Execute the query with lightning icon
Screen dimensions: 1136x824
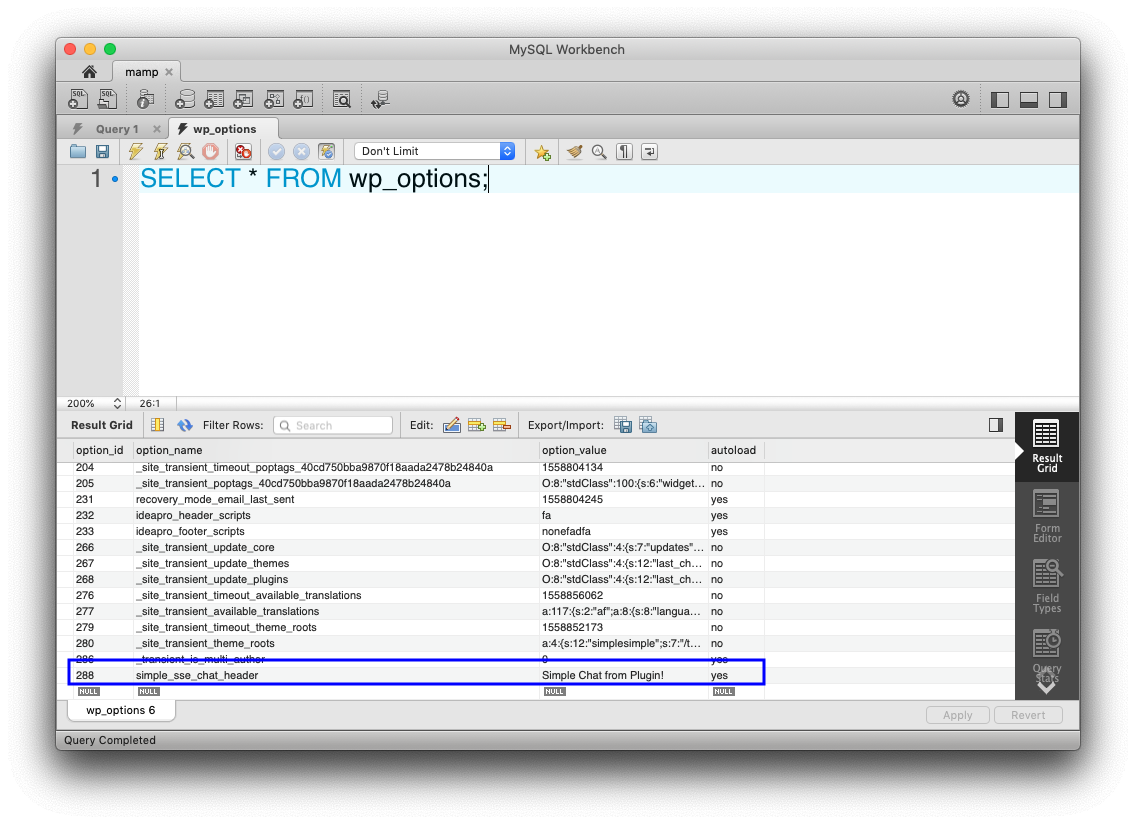click(135, 151)
